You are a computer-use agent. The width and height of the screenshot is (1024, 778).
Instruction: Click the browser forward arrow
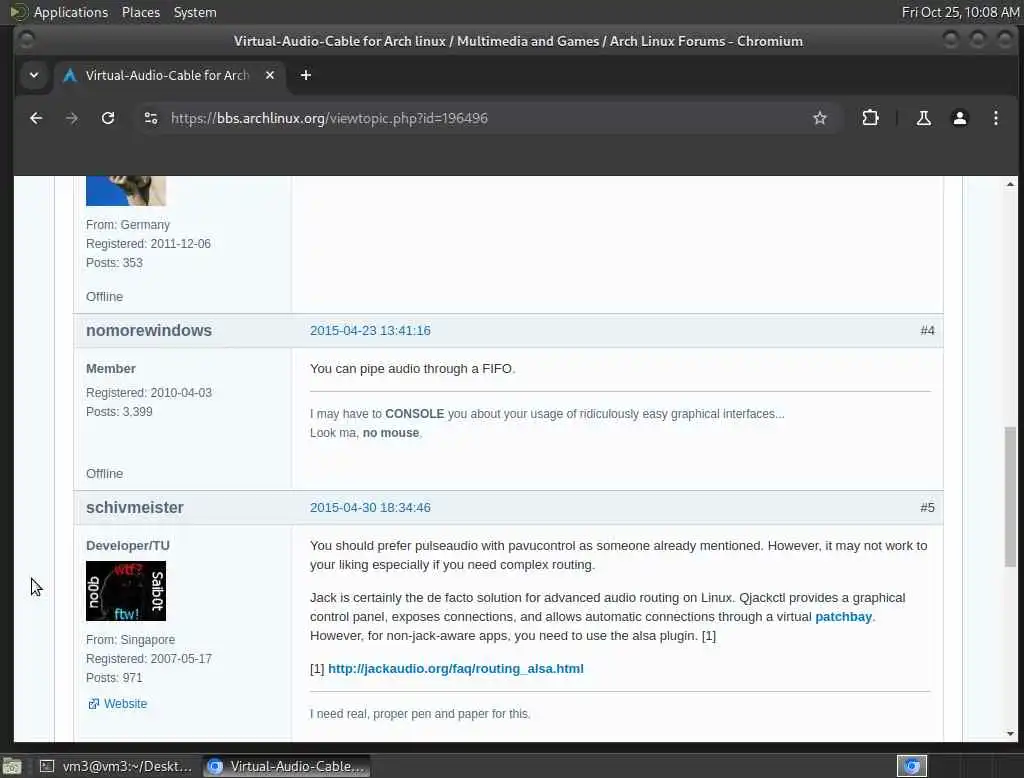coord(72,118)
